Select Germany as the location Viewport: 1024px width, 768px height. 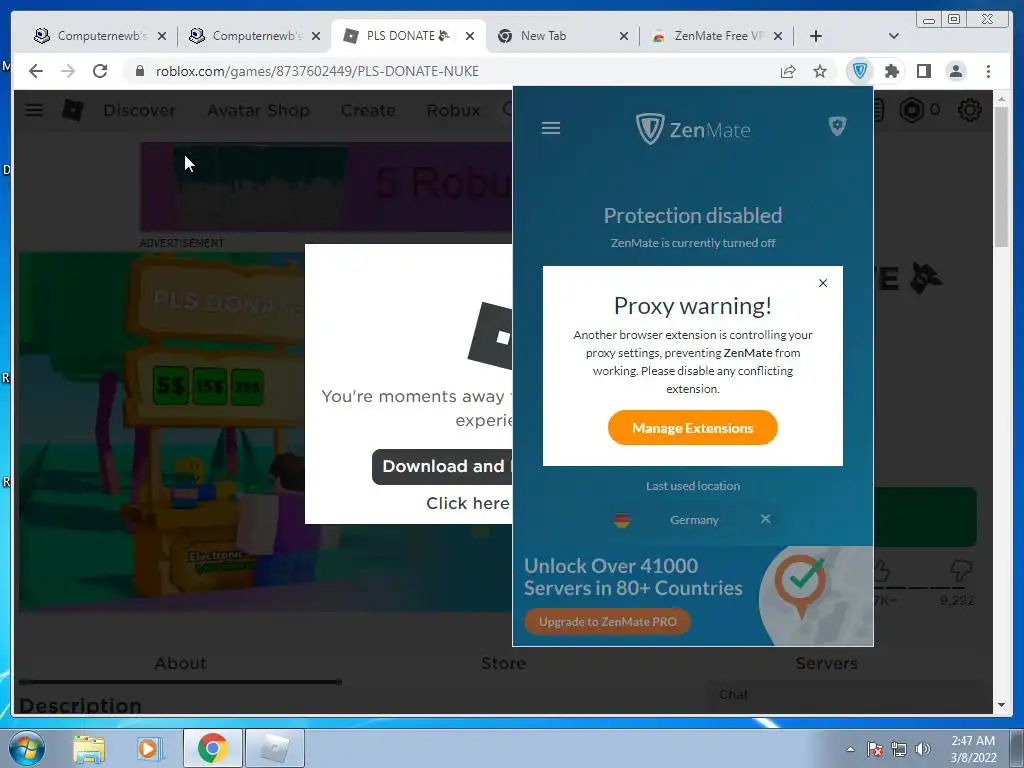[x=694, y=520]
